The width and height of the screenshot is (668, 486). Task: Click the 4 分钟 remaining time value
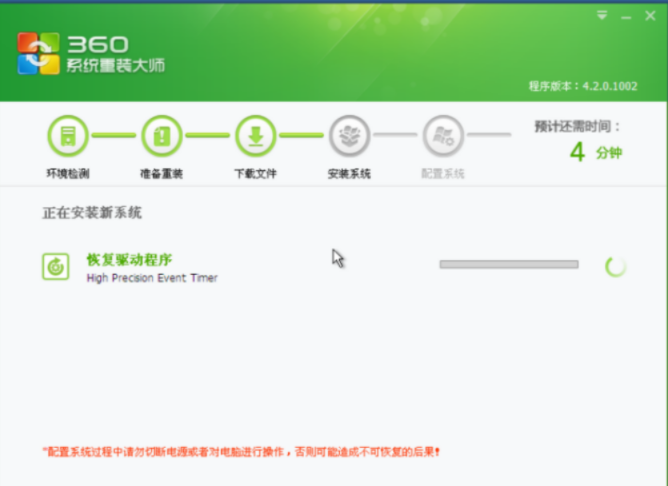pyautogui.click(x=596, y=152)
